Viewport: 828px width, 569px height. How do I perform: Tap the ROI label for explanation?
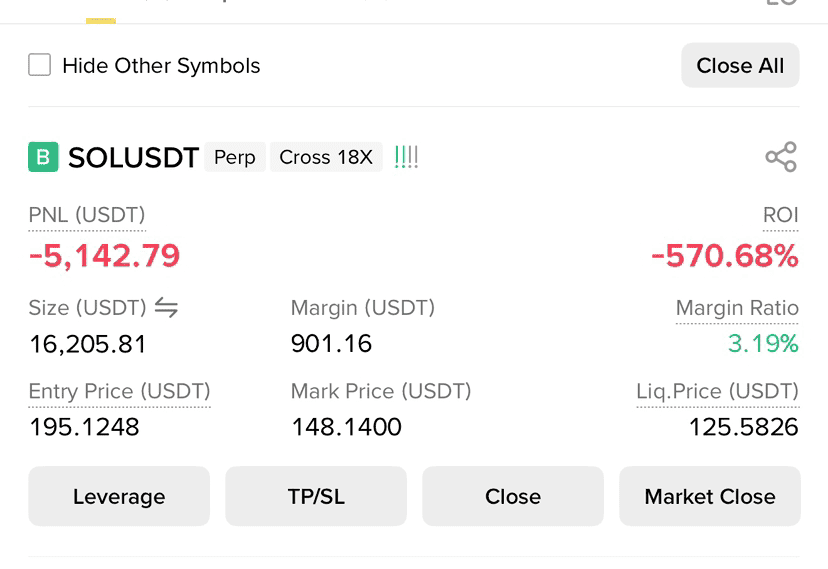780,215
